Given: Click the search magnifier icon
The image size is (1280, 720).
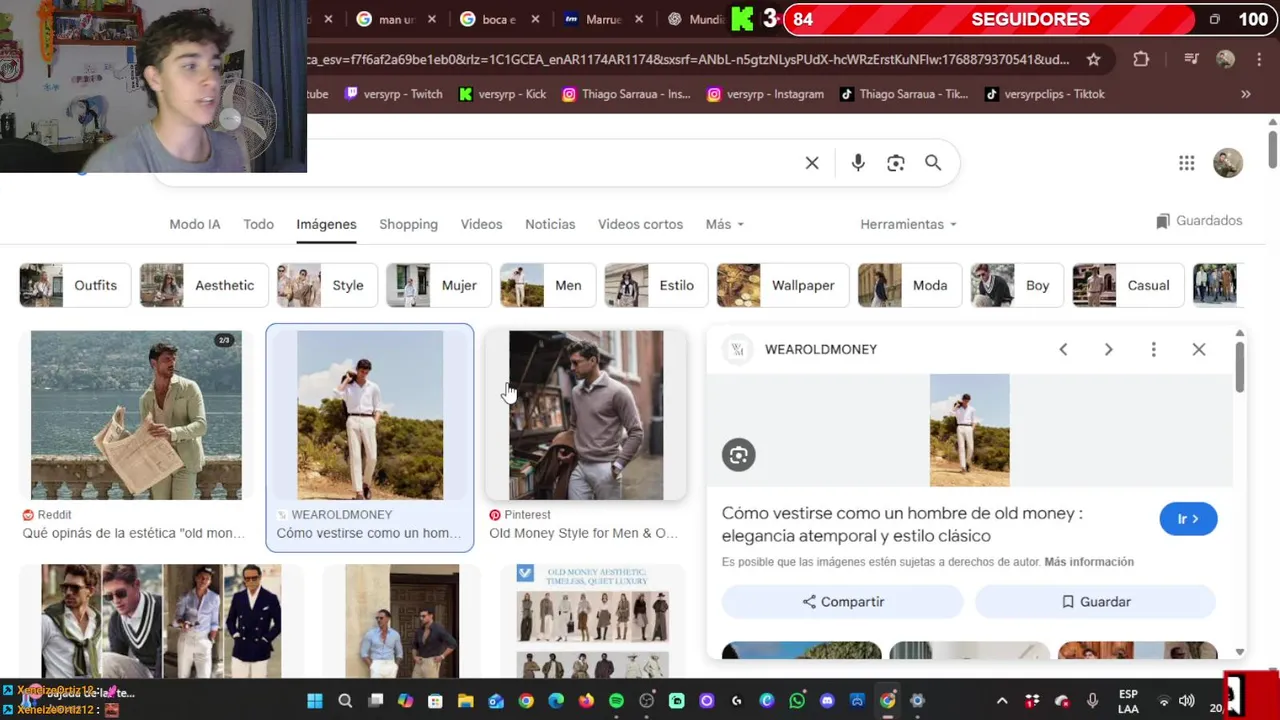Looking at the screenshot, I should pyautogui.click(x=933, y=163).
